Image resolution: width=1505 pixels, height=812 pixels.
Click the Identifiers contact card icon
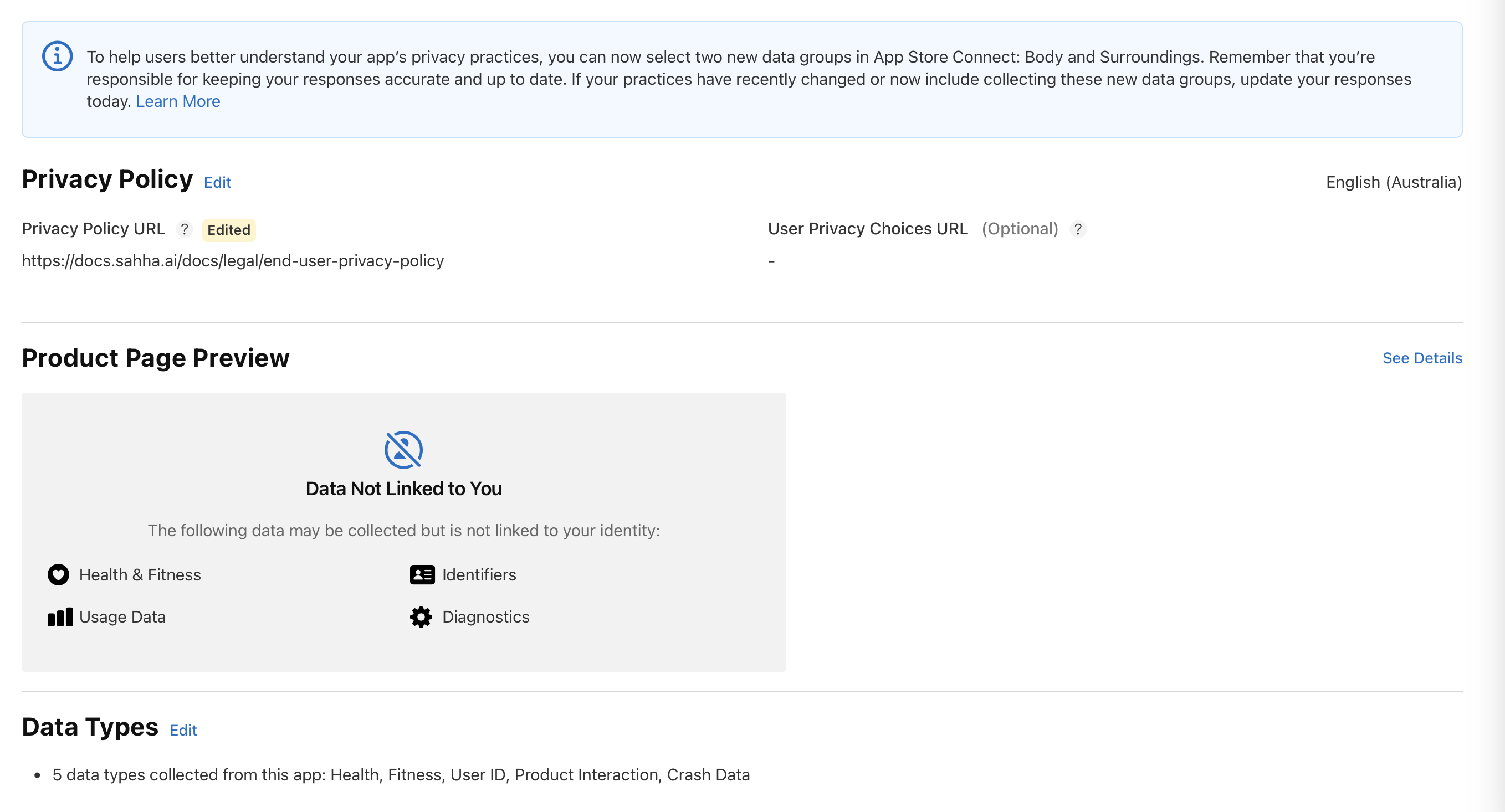[421, 575]
